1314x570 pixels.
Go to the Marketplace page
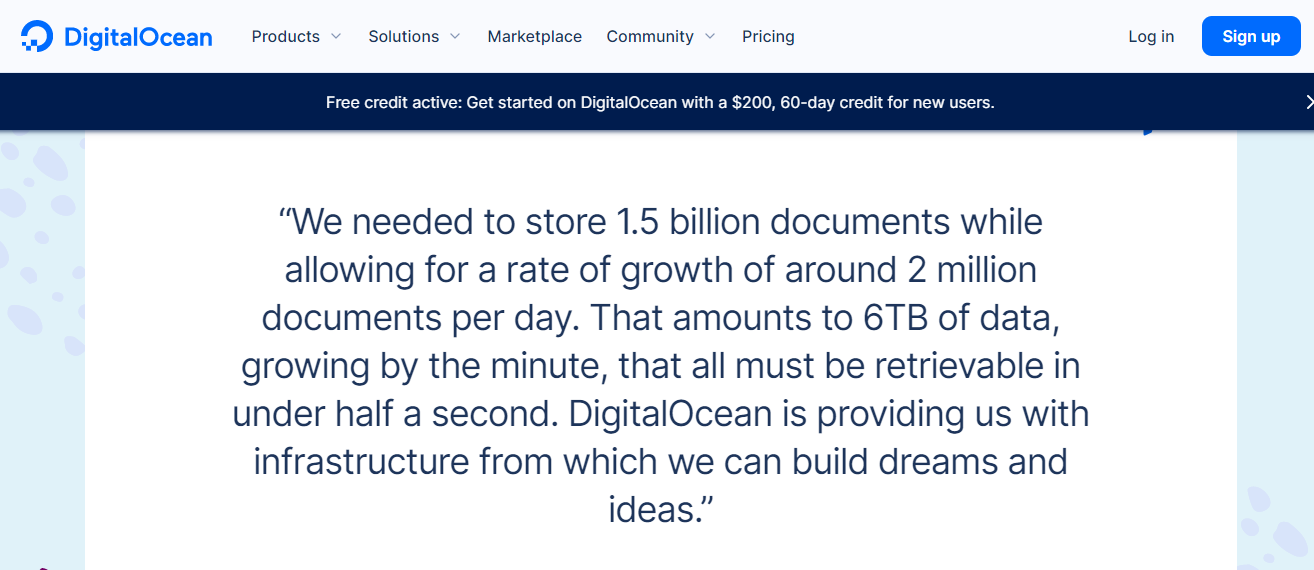[535, 36]
